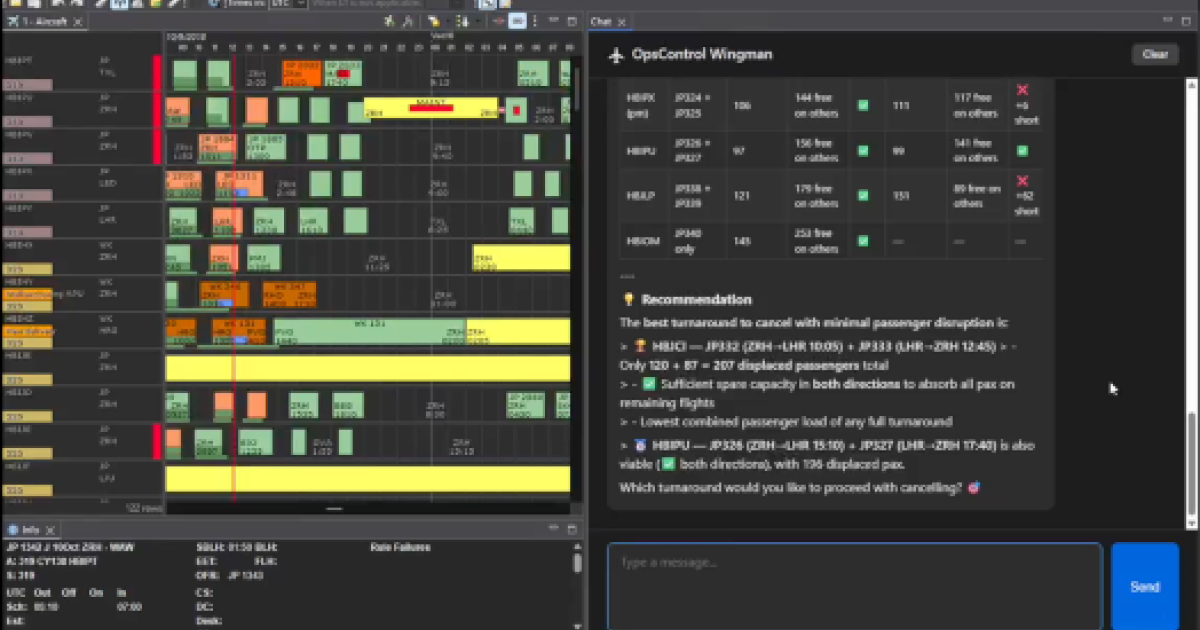Minimize the Aircraft panel

553,20
